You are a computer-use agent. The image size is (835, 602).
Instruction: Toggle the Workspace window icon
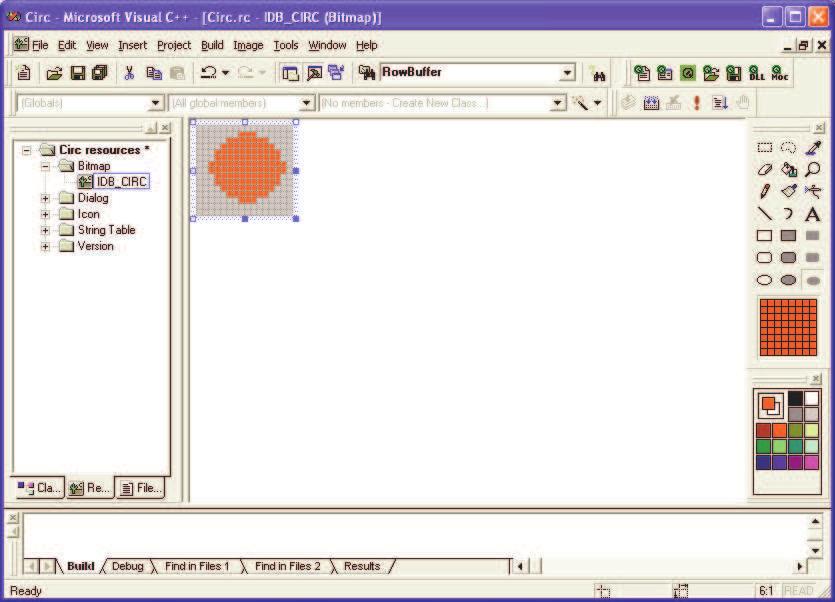(290, 72)
